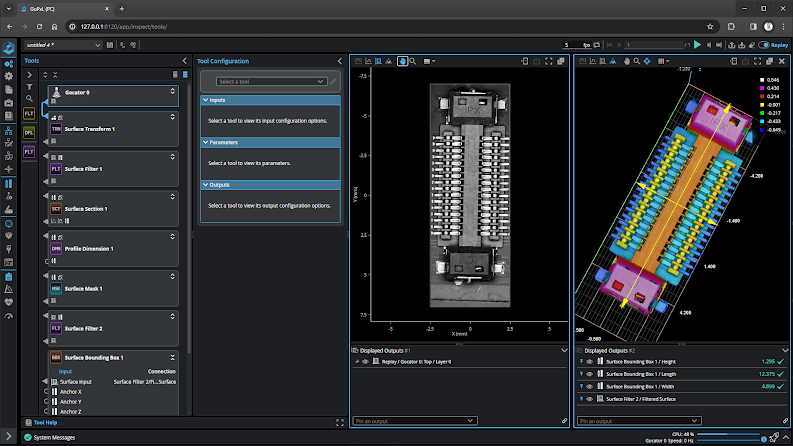793x446 pixels.
Task: Collapse the Tools panel with arrow
Action: [184, 61]
